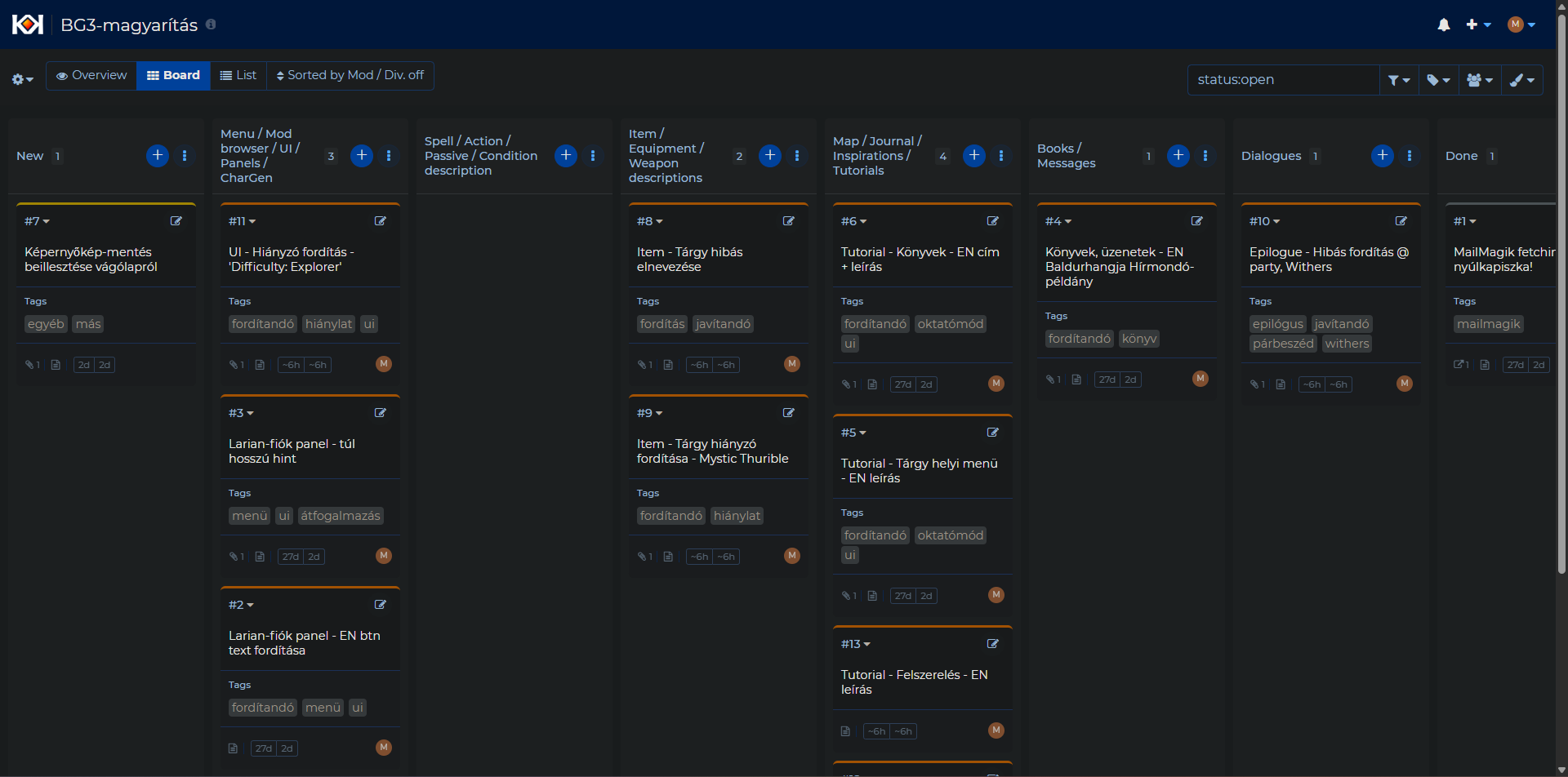Open task 'UI - Hiányzó fordítás'
The height and width of the screenshot is (777, 1568).
[292, 260]
